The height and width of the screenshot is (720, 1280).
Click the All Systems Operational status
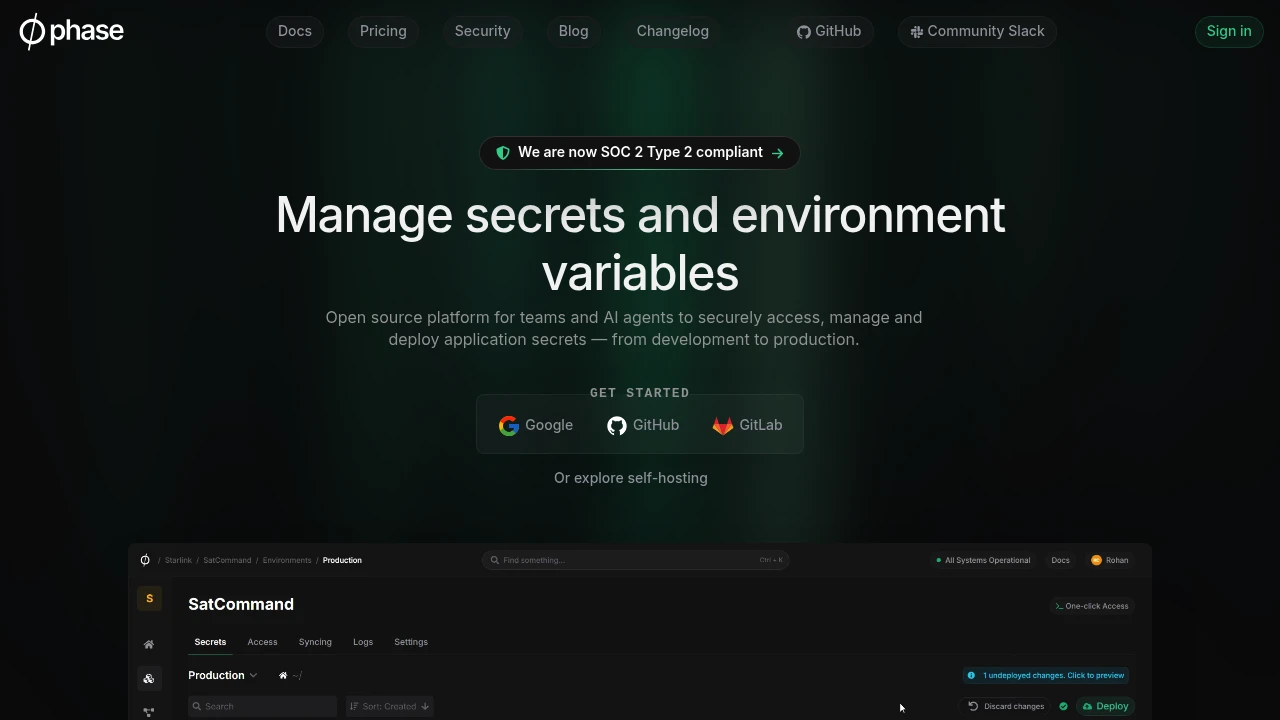click(x=983, y=560)
